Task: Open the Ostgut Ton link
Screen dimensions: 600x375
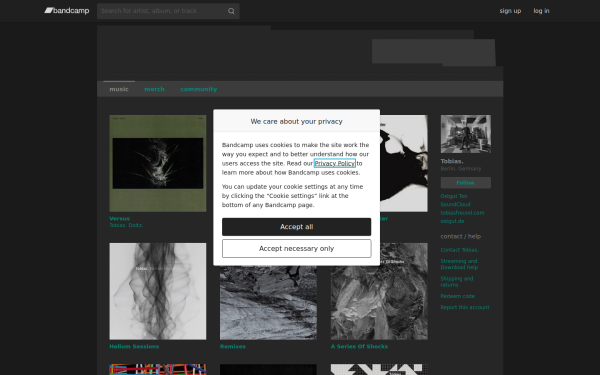Action: tap(454, 196)
